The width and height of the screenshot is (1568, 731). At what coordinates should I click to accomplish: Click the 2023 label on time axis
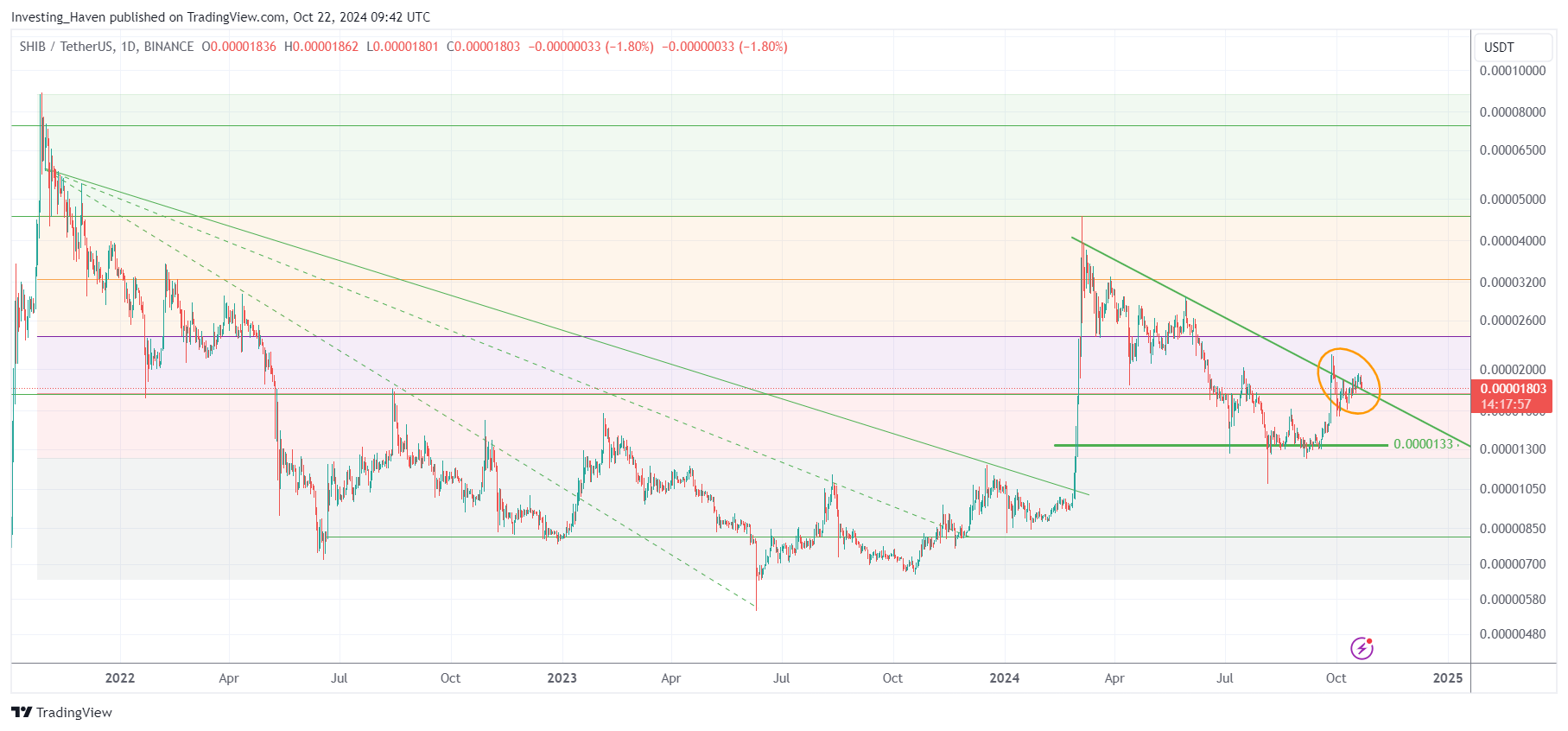[x=562, y=678]
